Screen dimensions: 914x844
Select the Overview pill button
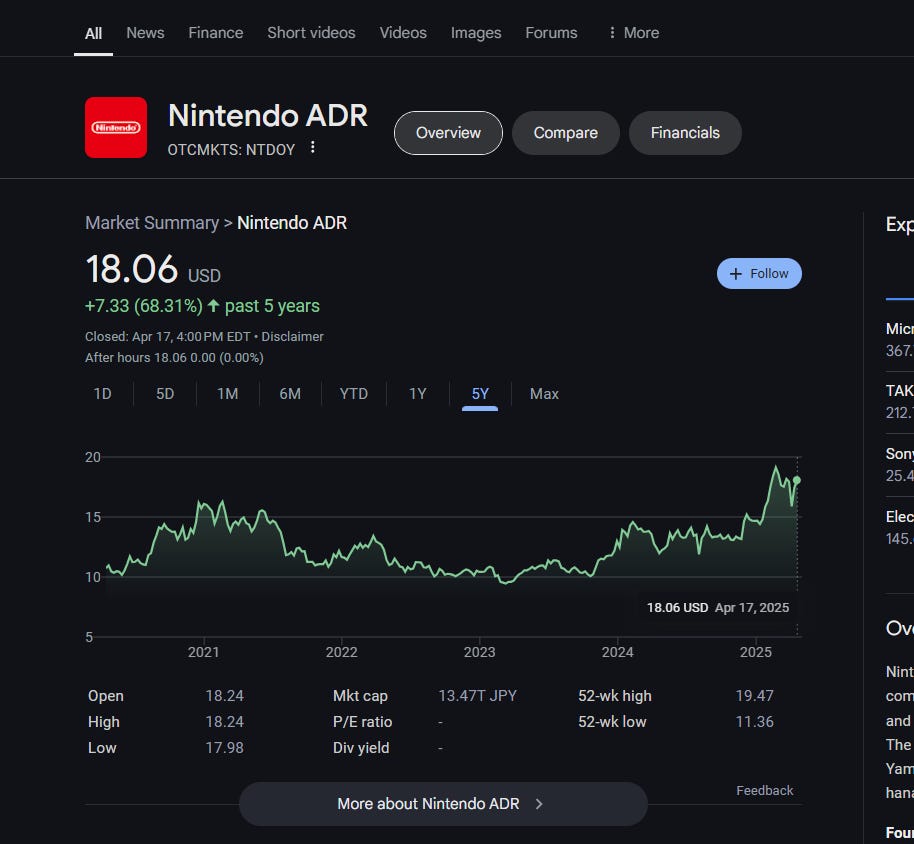448,133
